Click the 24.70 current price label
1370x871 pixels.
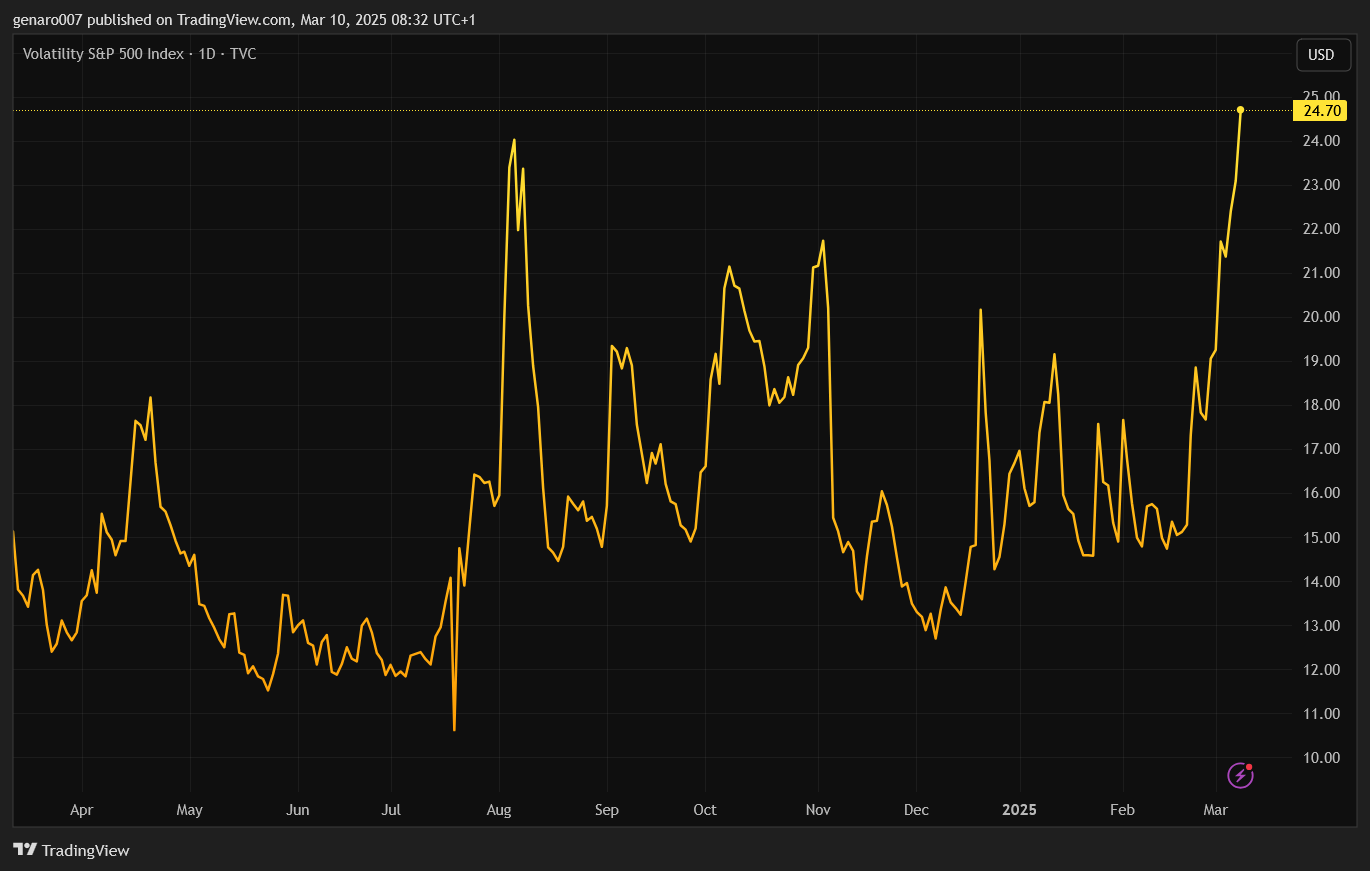tap(1321, 110)
